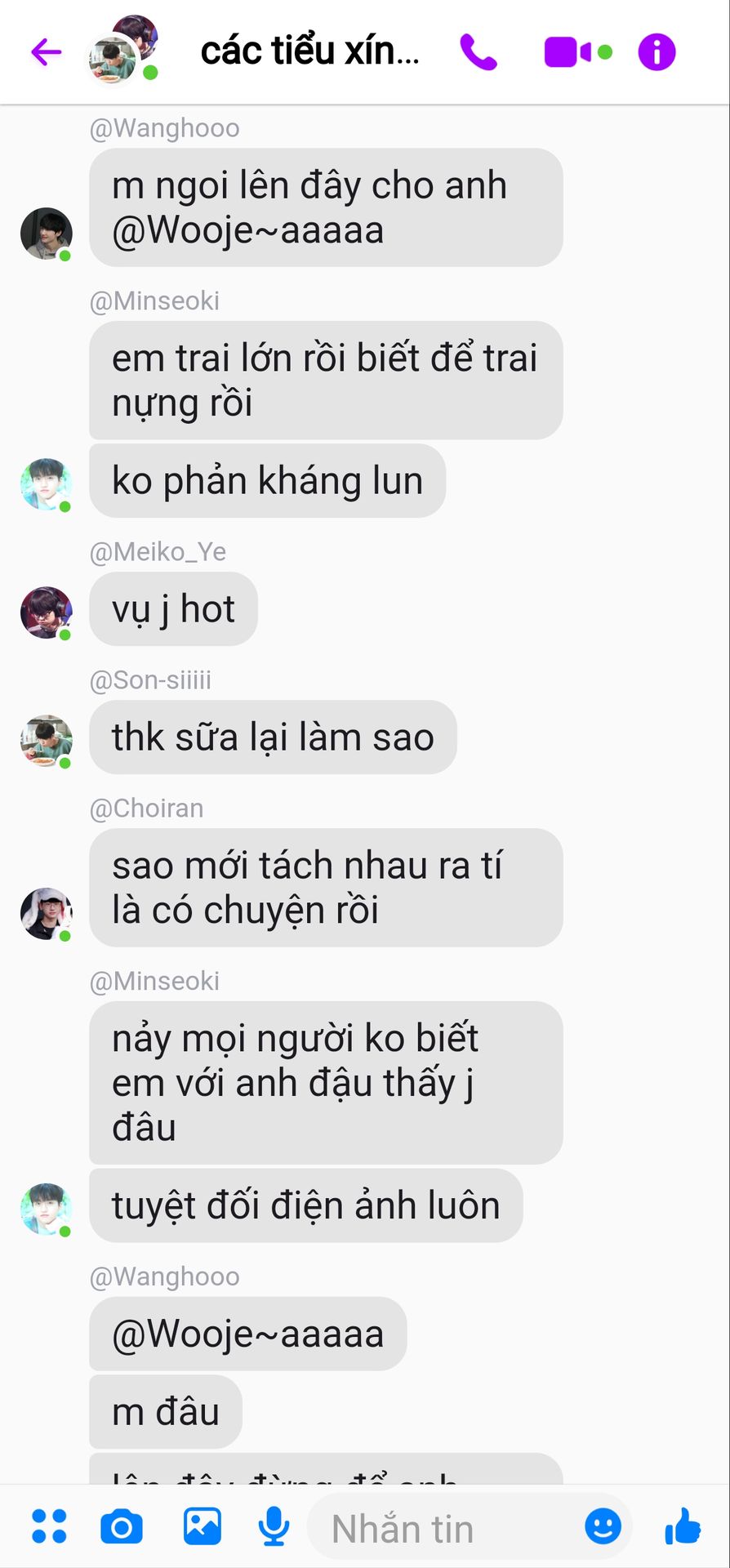Tap the group avatar in the header
This screenshot has height=1568, width=730.
(x=122, y=49)
